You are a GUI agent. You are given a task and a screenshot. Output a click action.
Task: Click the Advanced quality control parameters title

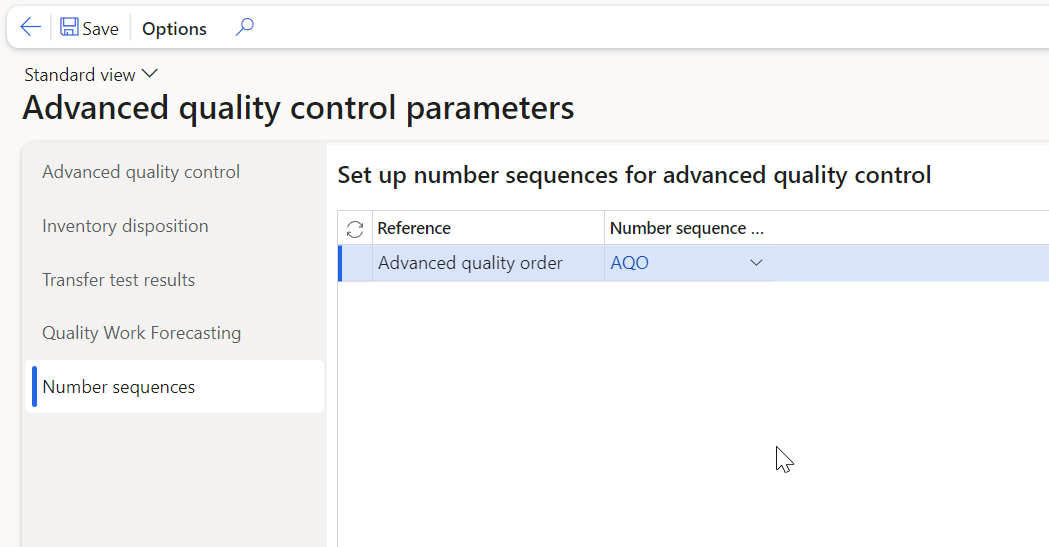(x=298, y=108)
